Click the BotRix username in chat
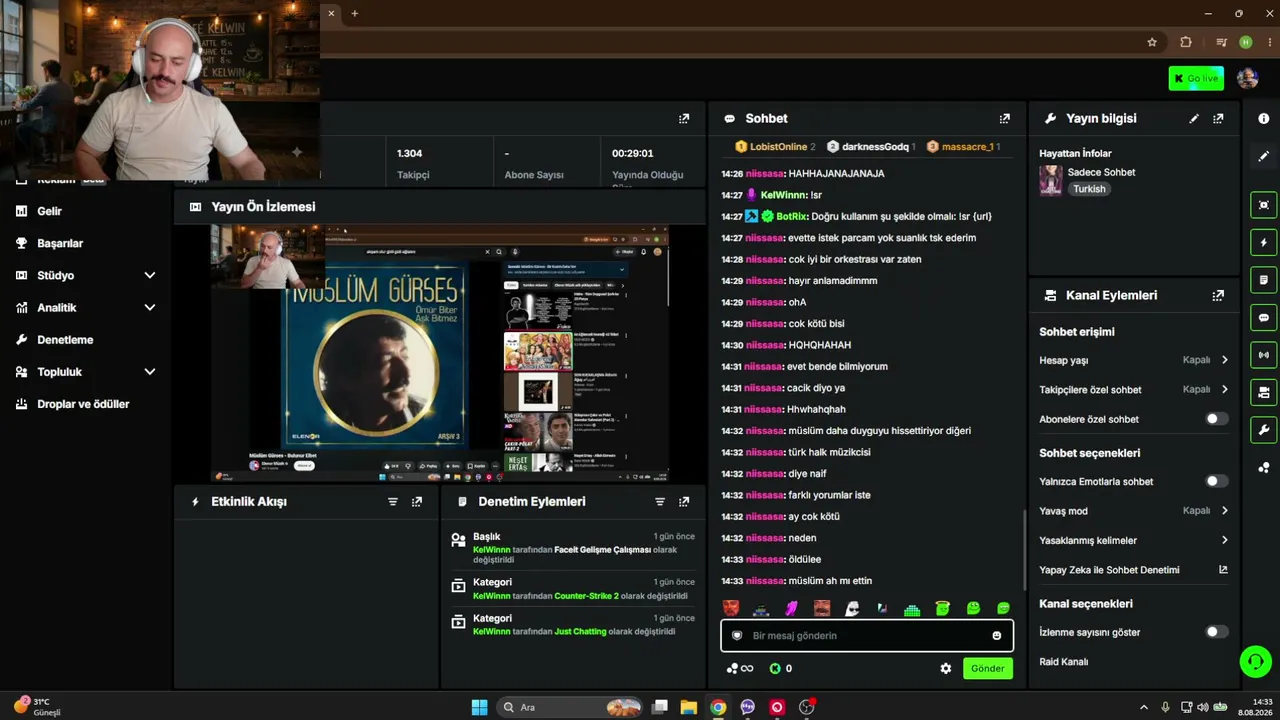Screen dimensions: 1280x720 [791, 216]
